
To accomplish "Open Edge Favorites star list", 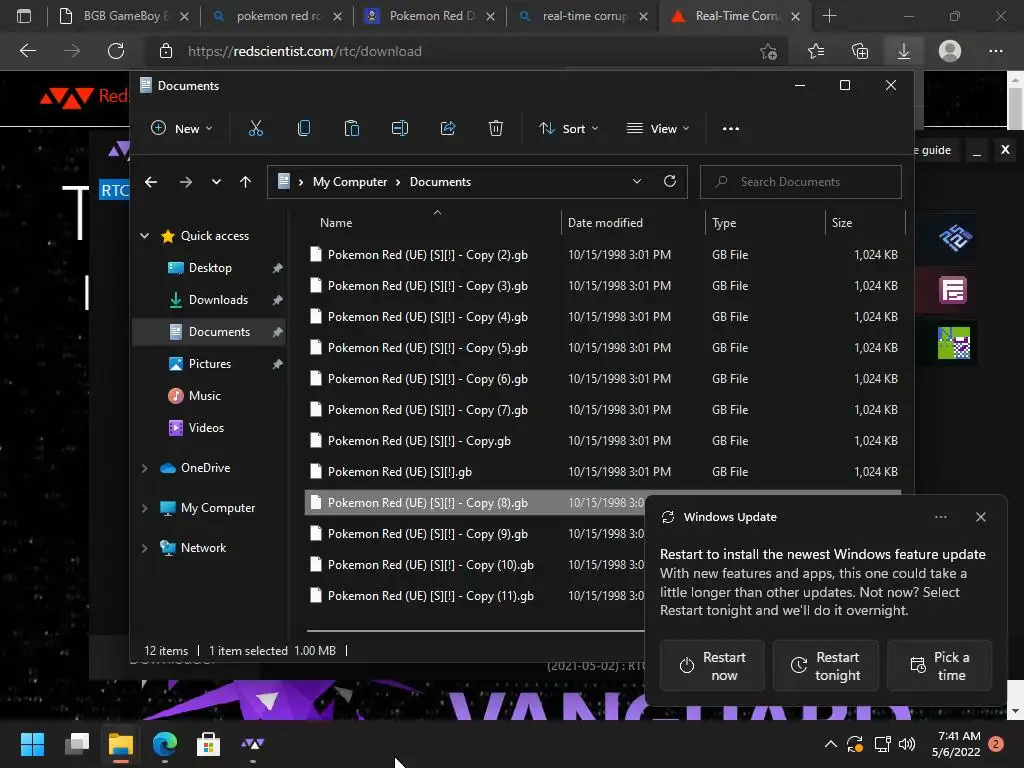I will (816, 51).
